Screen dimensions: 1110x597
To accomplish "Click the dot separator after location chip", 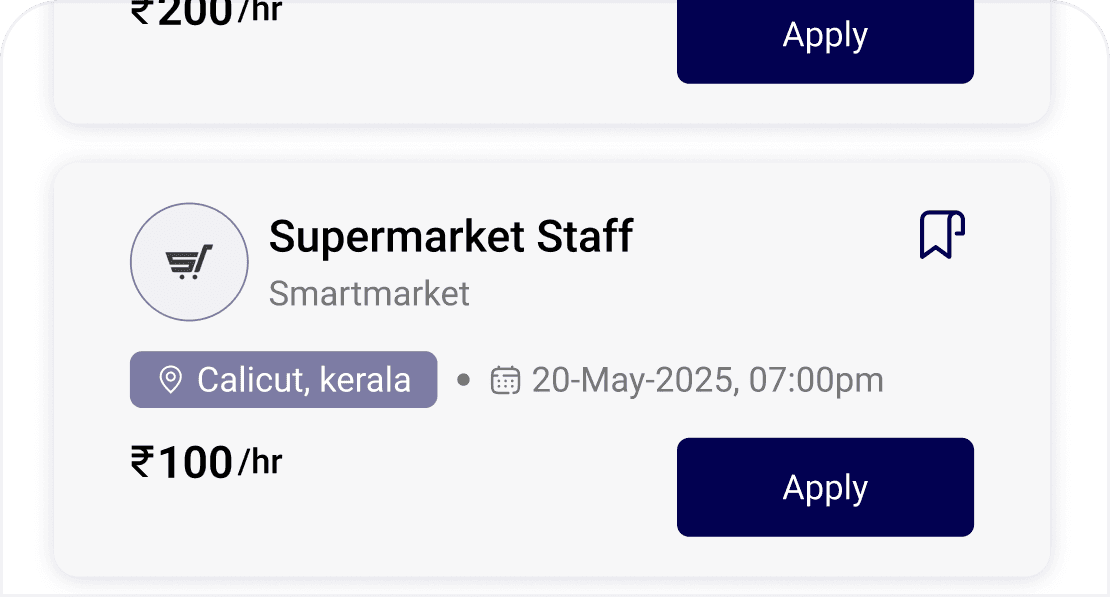I will 463,380.
